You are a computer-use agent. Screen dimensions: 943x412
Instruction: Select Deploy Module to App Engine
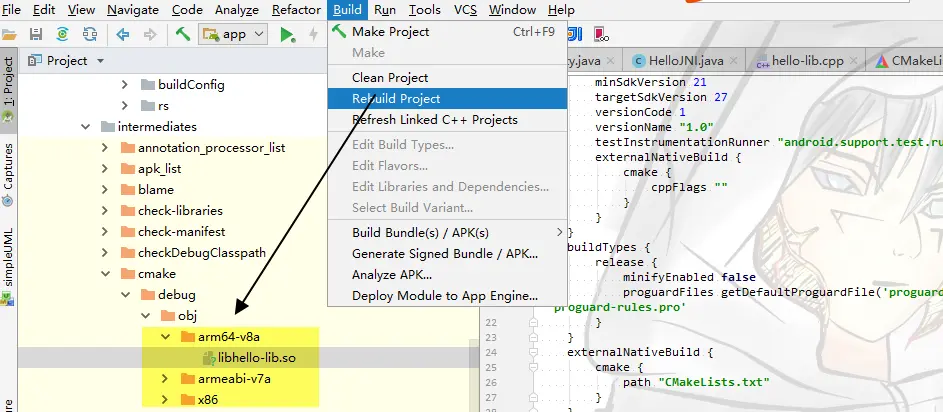coord(447,296)
